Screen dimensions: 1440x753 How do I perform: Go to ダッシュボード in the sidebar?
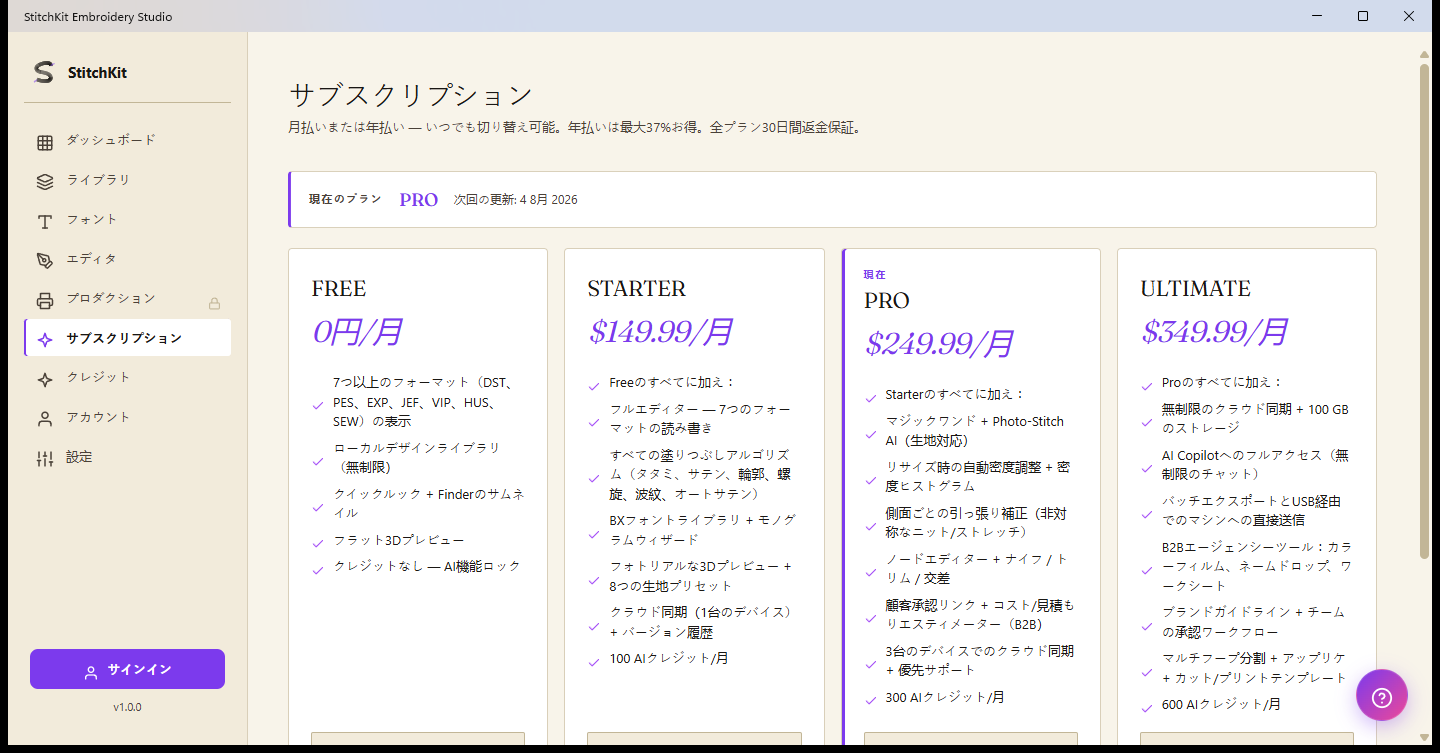(x=128, y=141)
